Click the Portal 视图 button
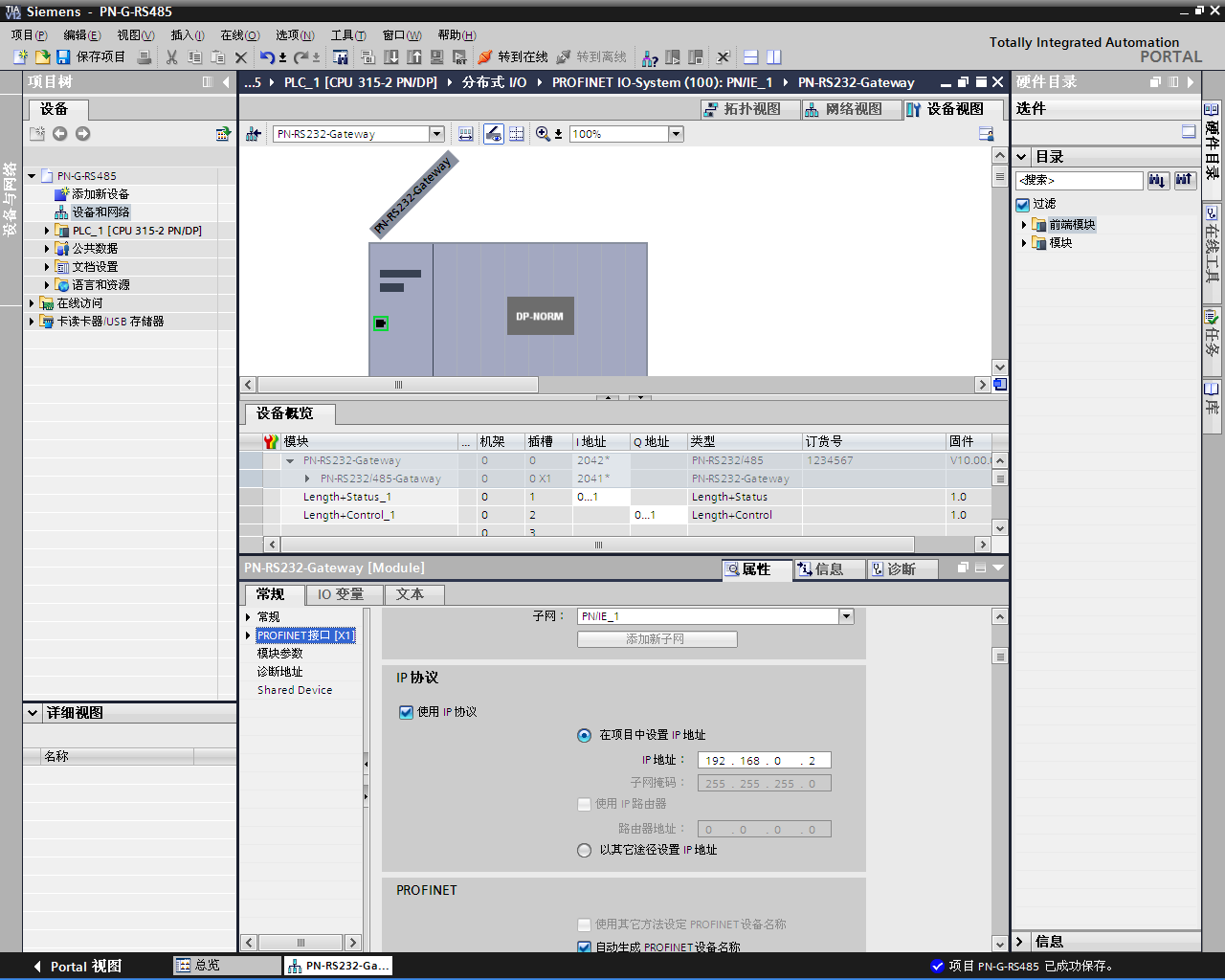This screenshot has height=980, width=1225. (77, 967)
